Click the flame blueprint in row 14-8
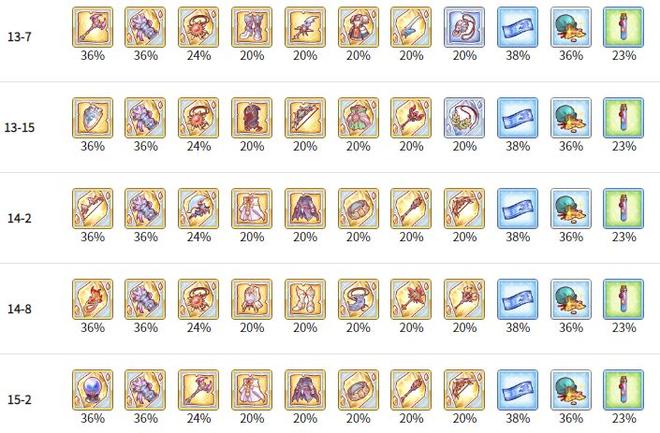660x433 pixels. [93, 299]
